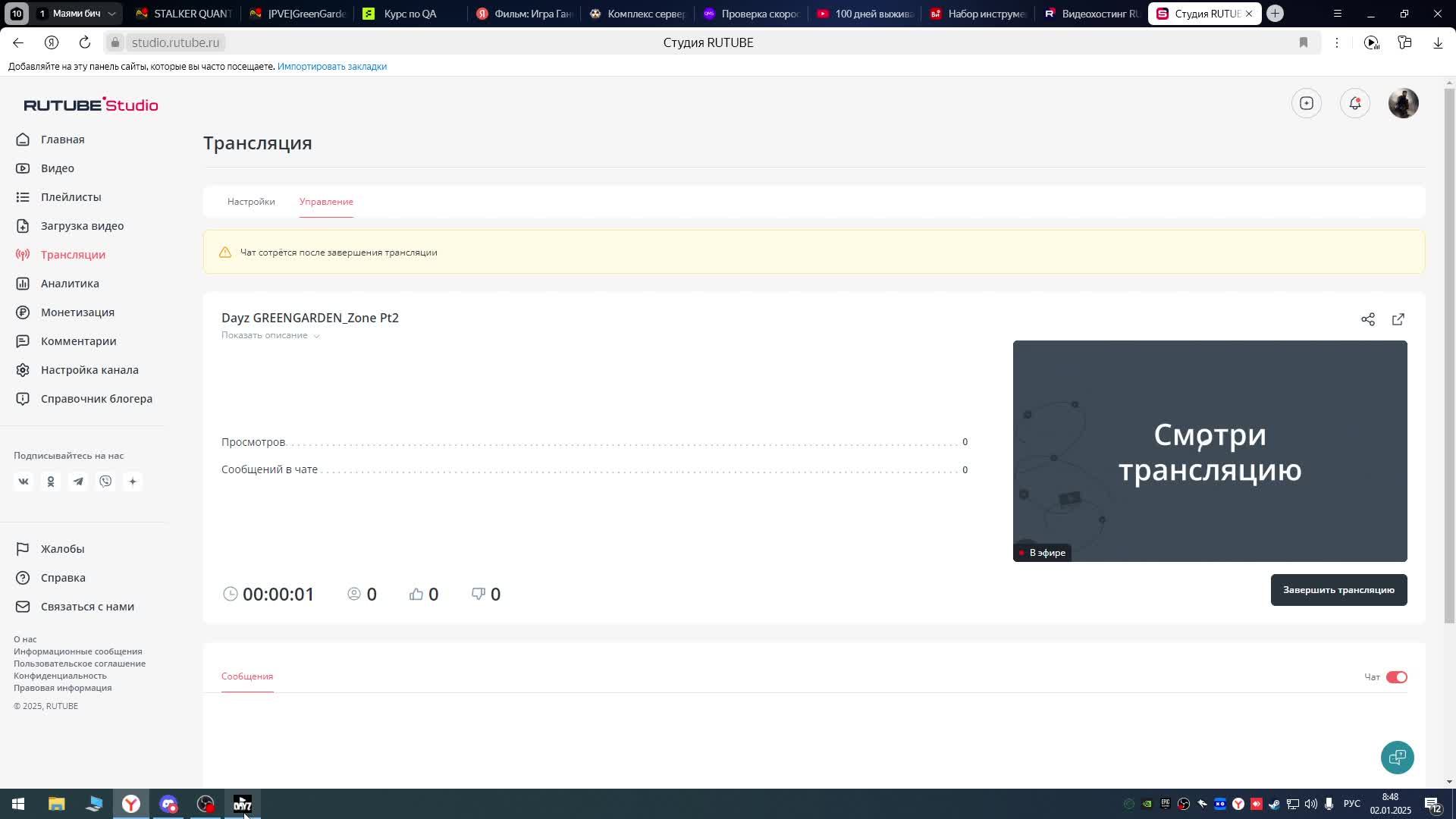Open the Главная home page icon

point(23,140)
